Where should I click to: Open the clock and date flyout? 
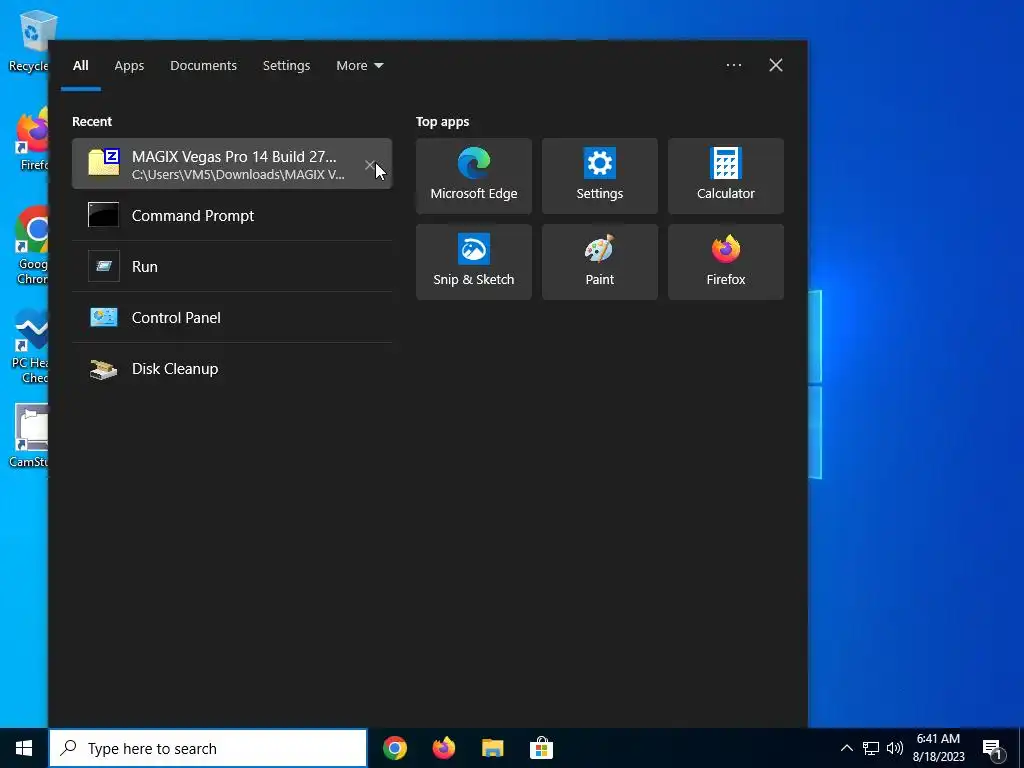938,748
